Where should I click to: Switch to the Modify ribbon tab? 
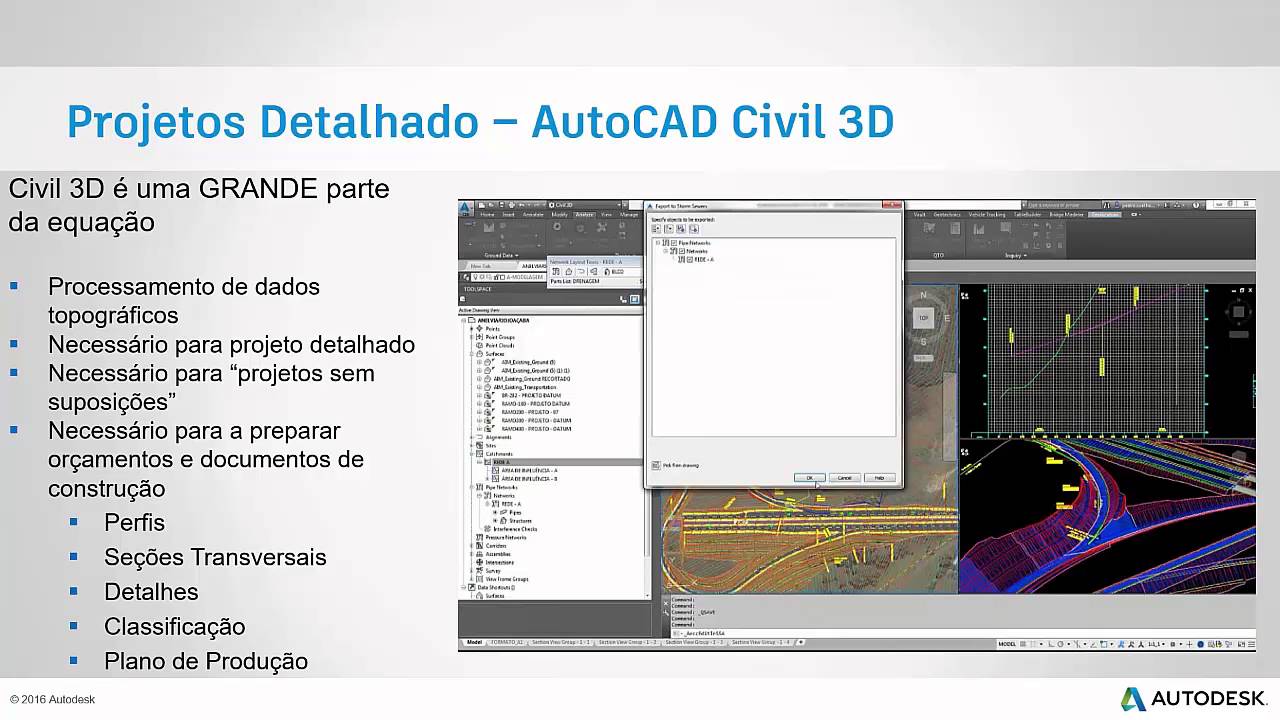pos(559,214)
